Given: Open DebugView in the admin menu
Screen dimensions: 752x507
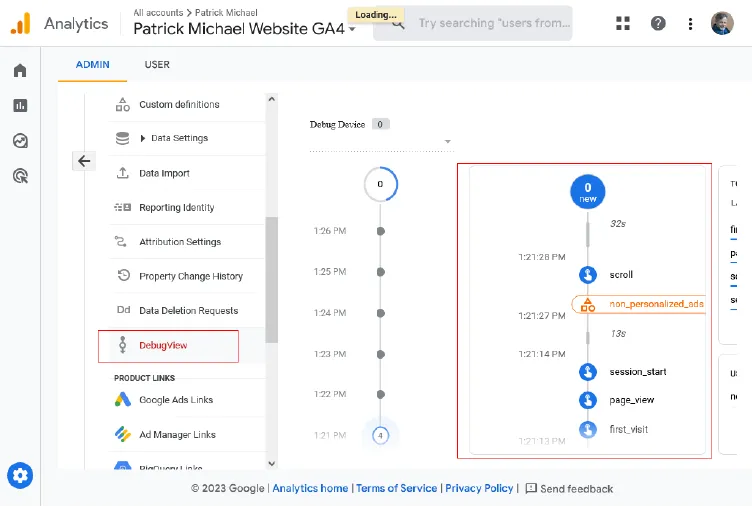Looking at the screenshot, I should 163,346.
